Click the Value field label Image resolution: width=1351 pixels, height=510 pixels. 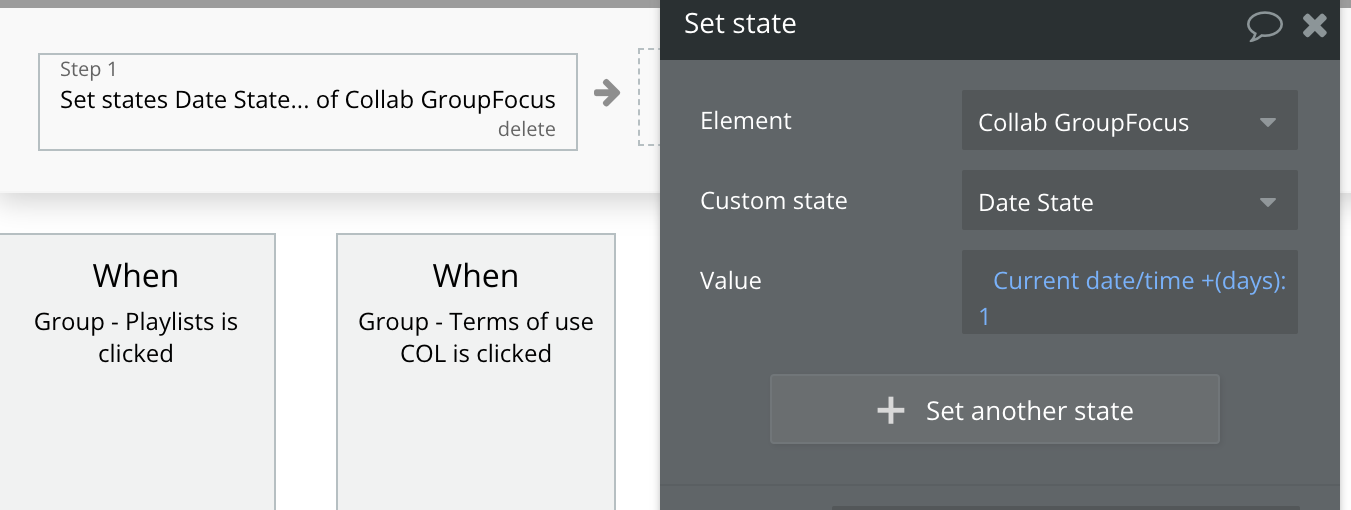click(731, 281)
